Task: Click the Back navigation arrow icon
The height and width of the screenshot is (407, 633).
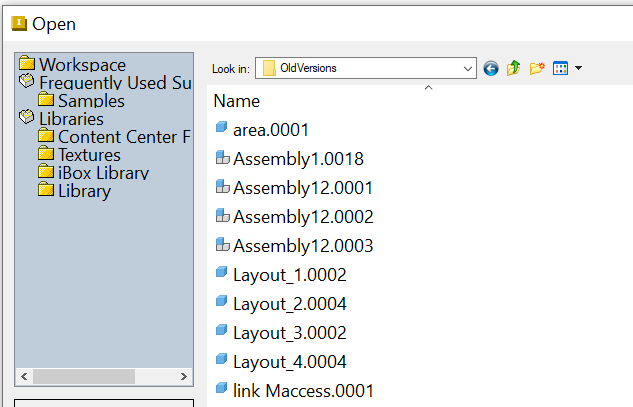Action: pos(491,68)
